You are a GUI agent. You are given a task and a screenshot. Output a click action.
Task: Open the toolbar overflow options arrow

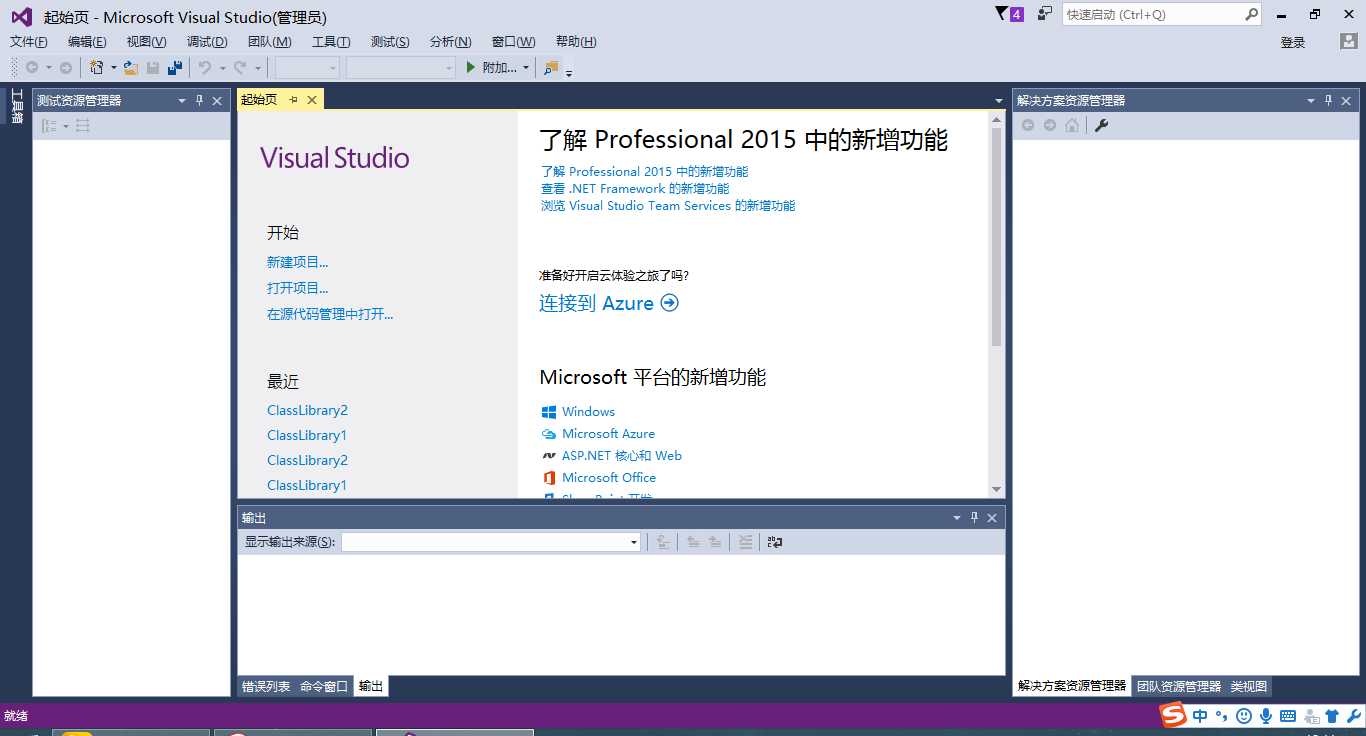[x=569, y=72]
